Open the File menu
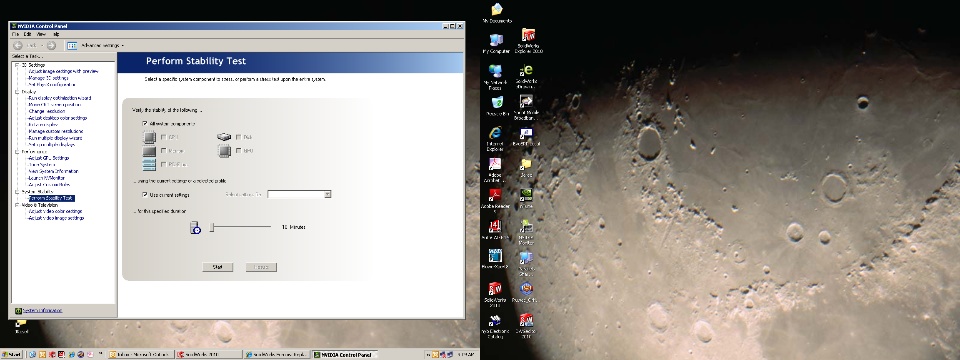Viewport: 960px width, 360px height. (16, 35)
